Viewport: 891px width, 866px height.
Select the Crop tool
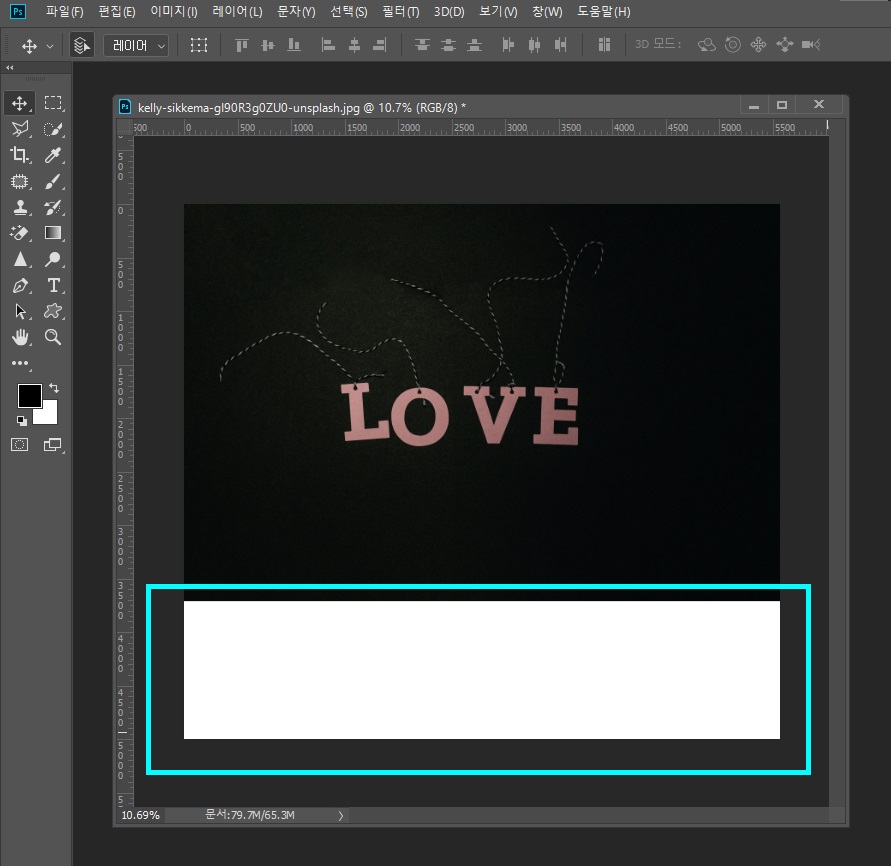pyautogui.click(x=20, y=155)
